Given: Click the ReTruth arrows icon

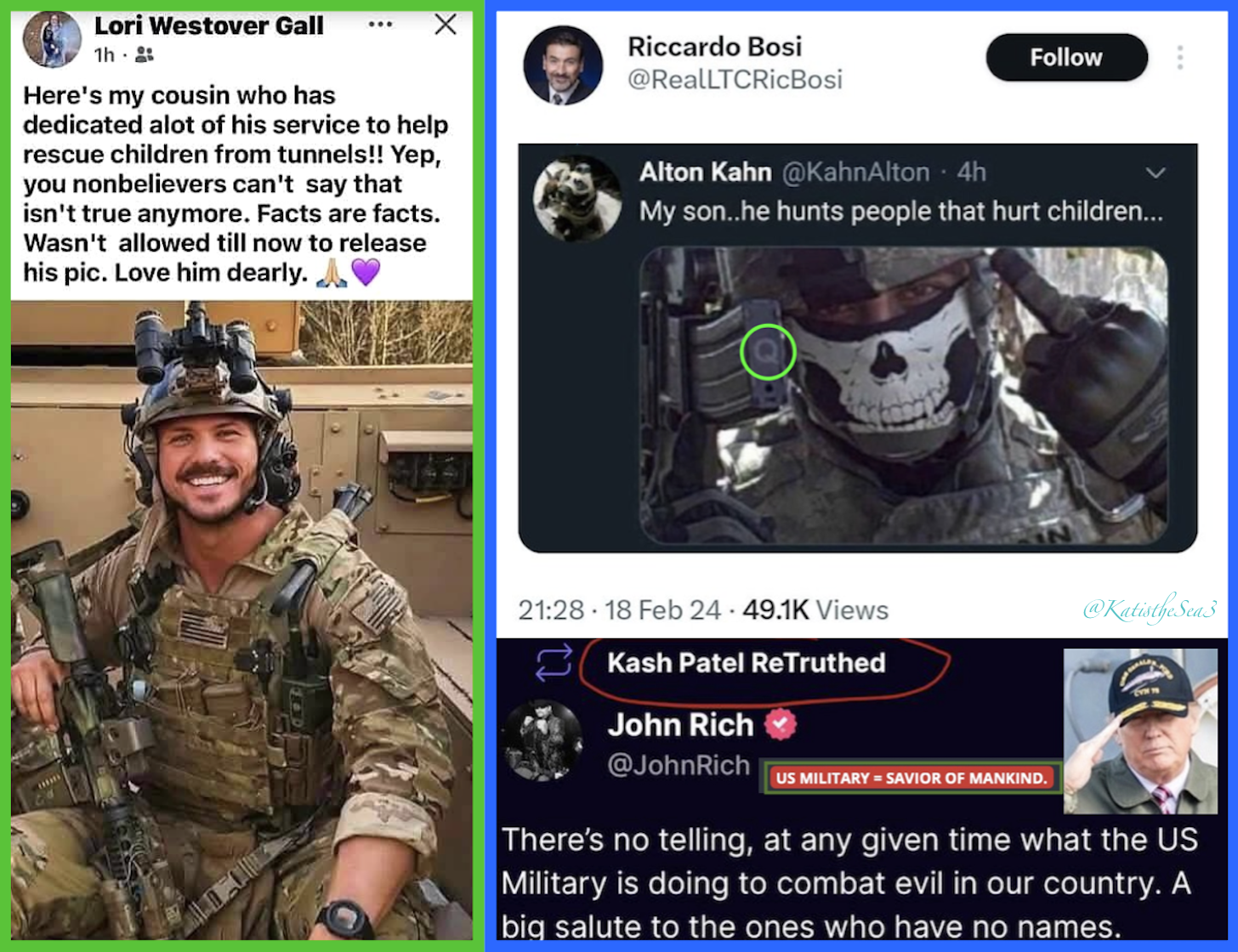Looking at the screenshot, I should click(554, 662).
